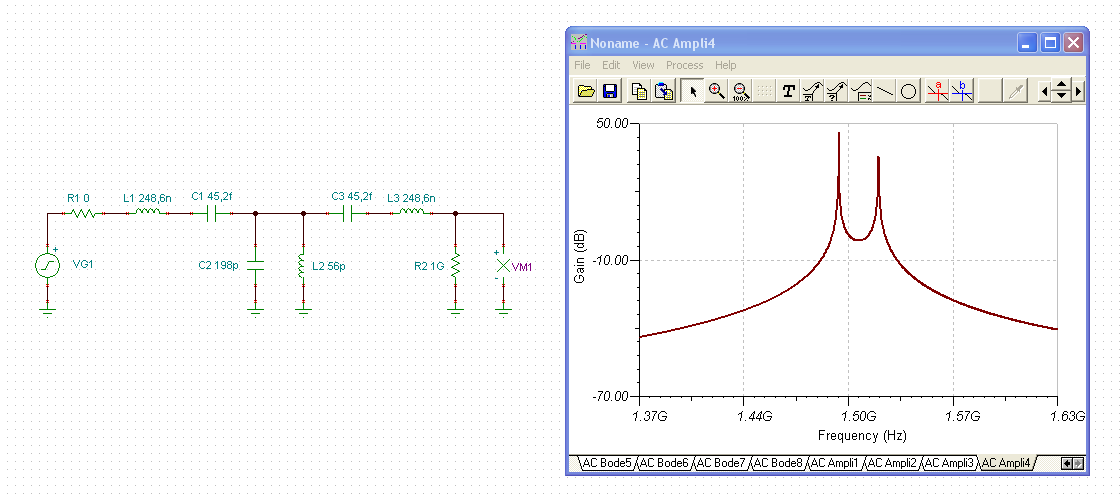Screen dimensions: 1120x501
Task: Close the AC Ampli4 diagram window
Action: pyautogui.click(x=1074, y=43)
